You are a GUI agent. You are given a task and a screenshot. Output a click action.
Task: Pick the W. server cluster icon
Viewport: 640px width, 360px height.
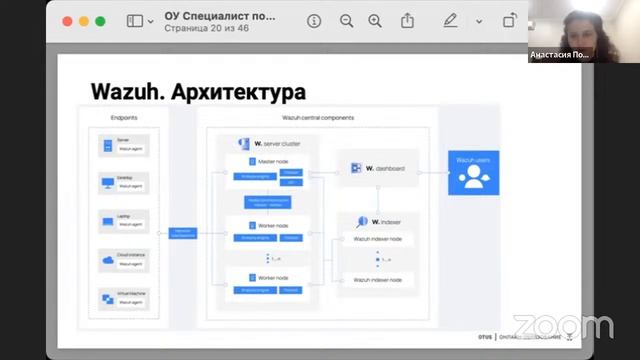click(x=244, y=143)
